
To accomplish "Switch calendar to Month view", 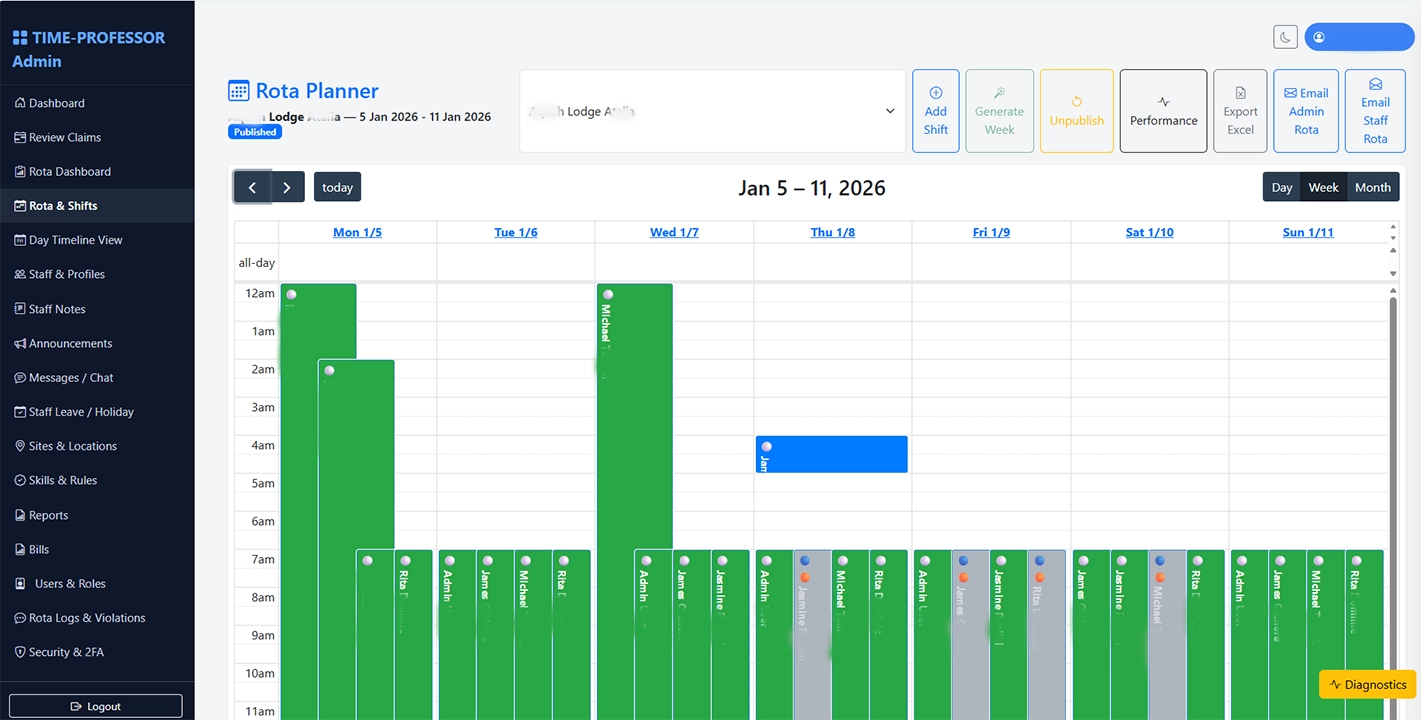I will tap(1372, 187).
